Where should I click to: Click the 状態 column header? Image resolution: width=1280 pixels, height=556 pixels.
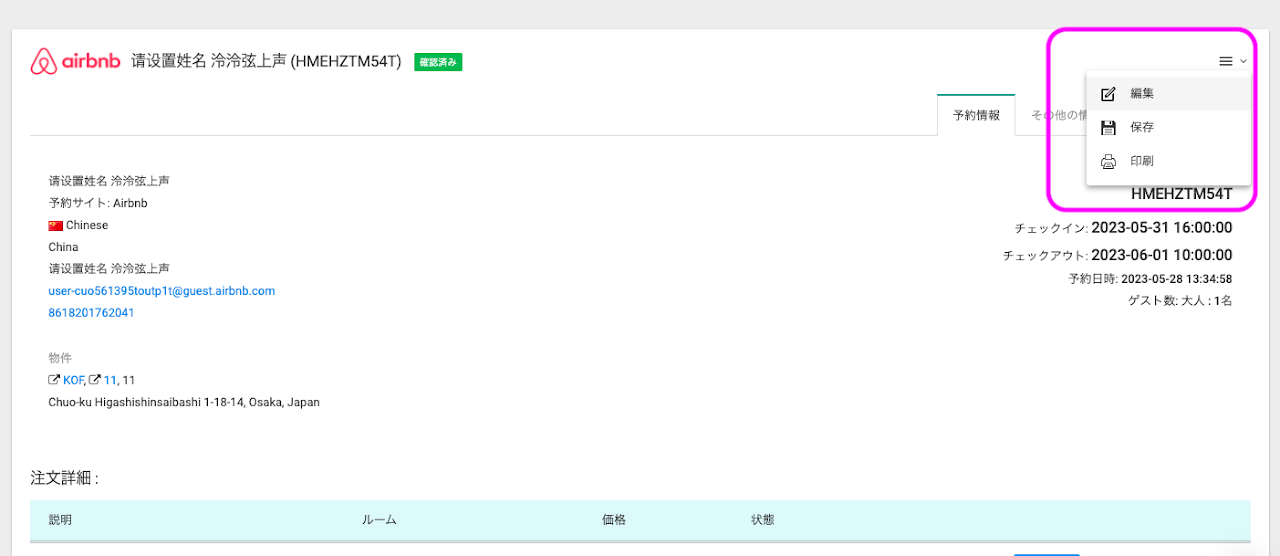[762, 520]
